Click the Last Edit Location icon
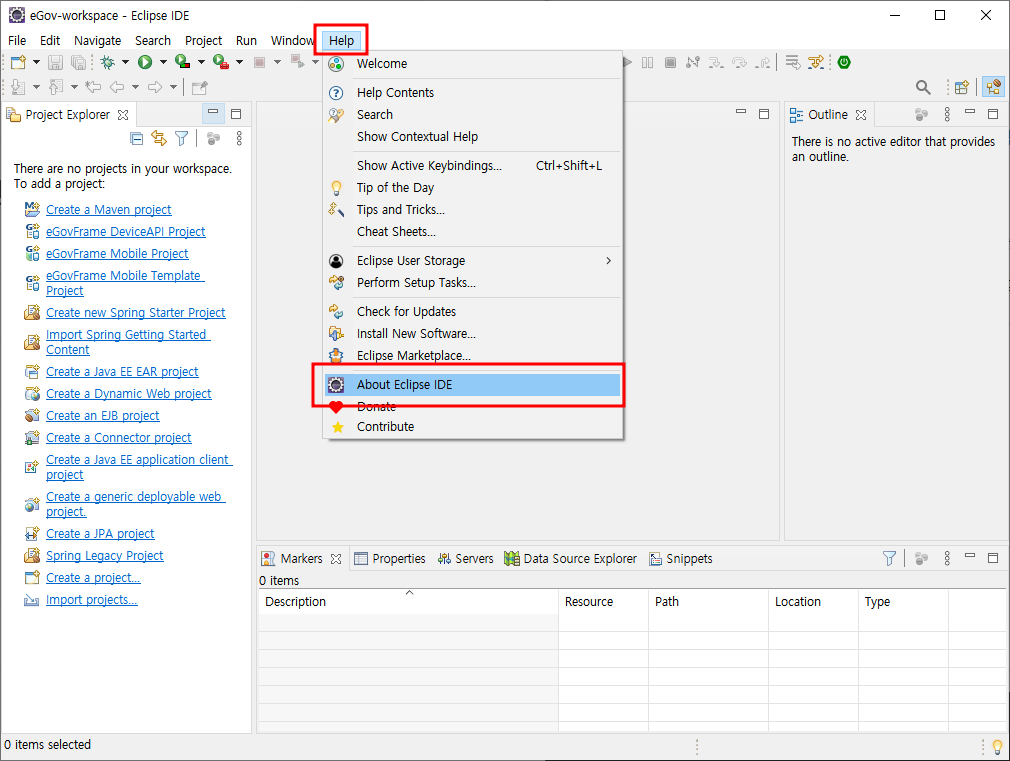 click(93, 87)
